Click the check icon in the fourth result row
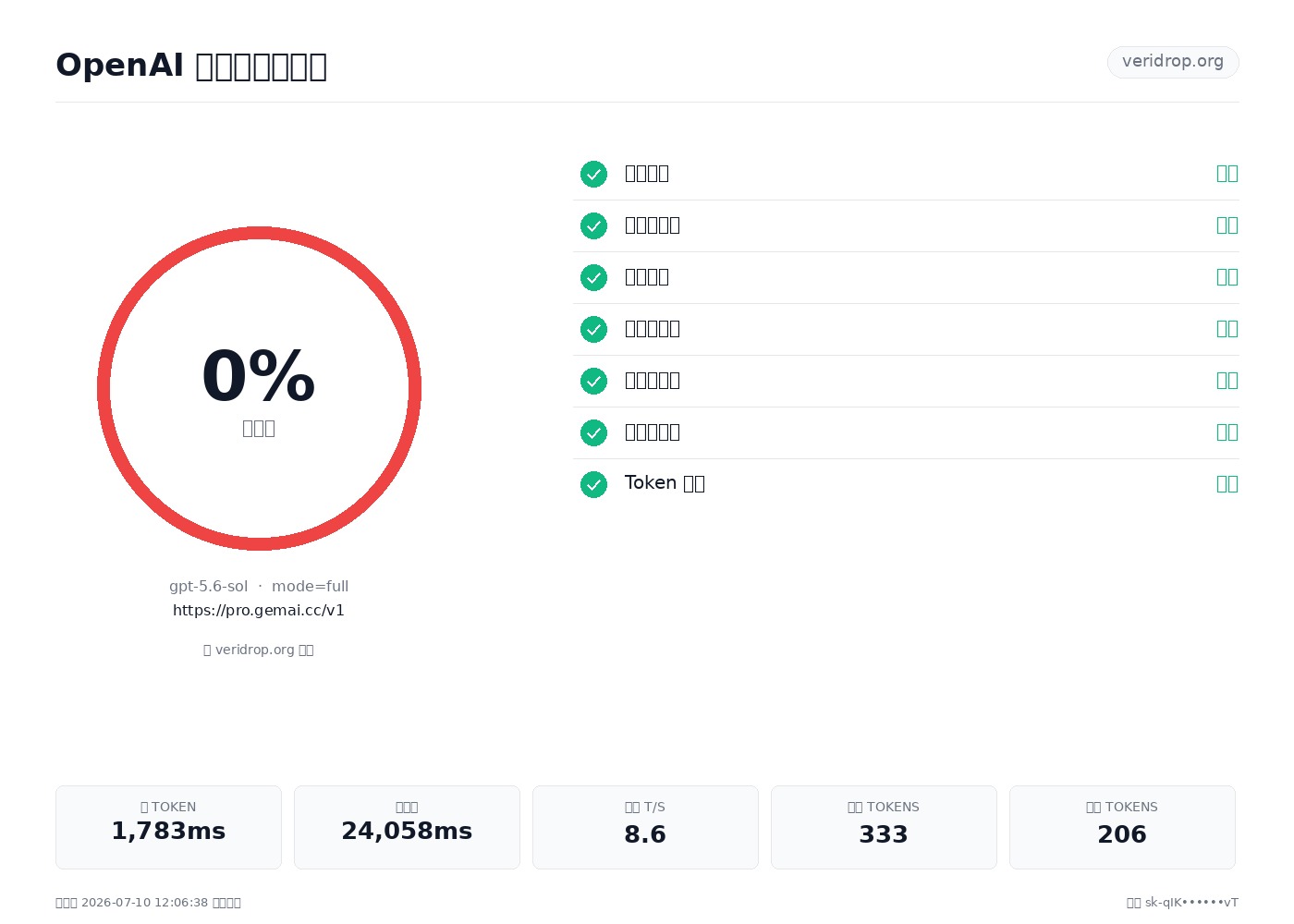Viewport: 1294px width, 924px height. pos(593,329)
